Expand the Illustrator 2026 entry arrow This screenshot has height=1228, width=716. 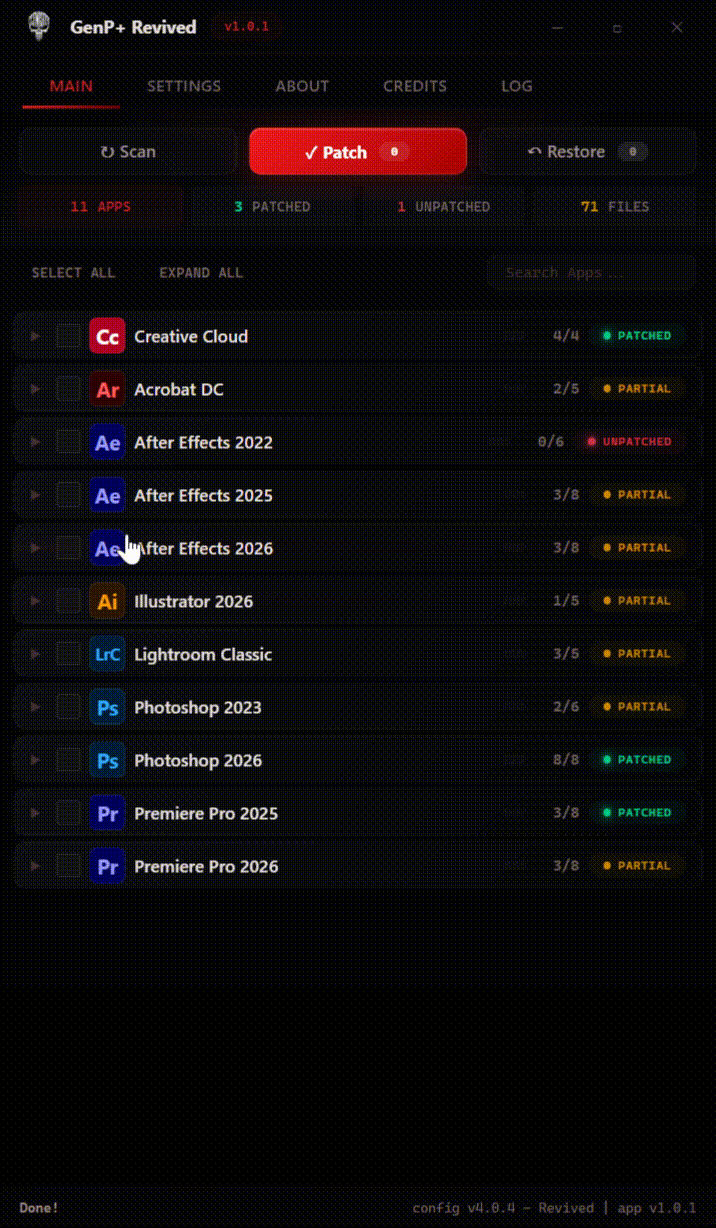point(36,601)
